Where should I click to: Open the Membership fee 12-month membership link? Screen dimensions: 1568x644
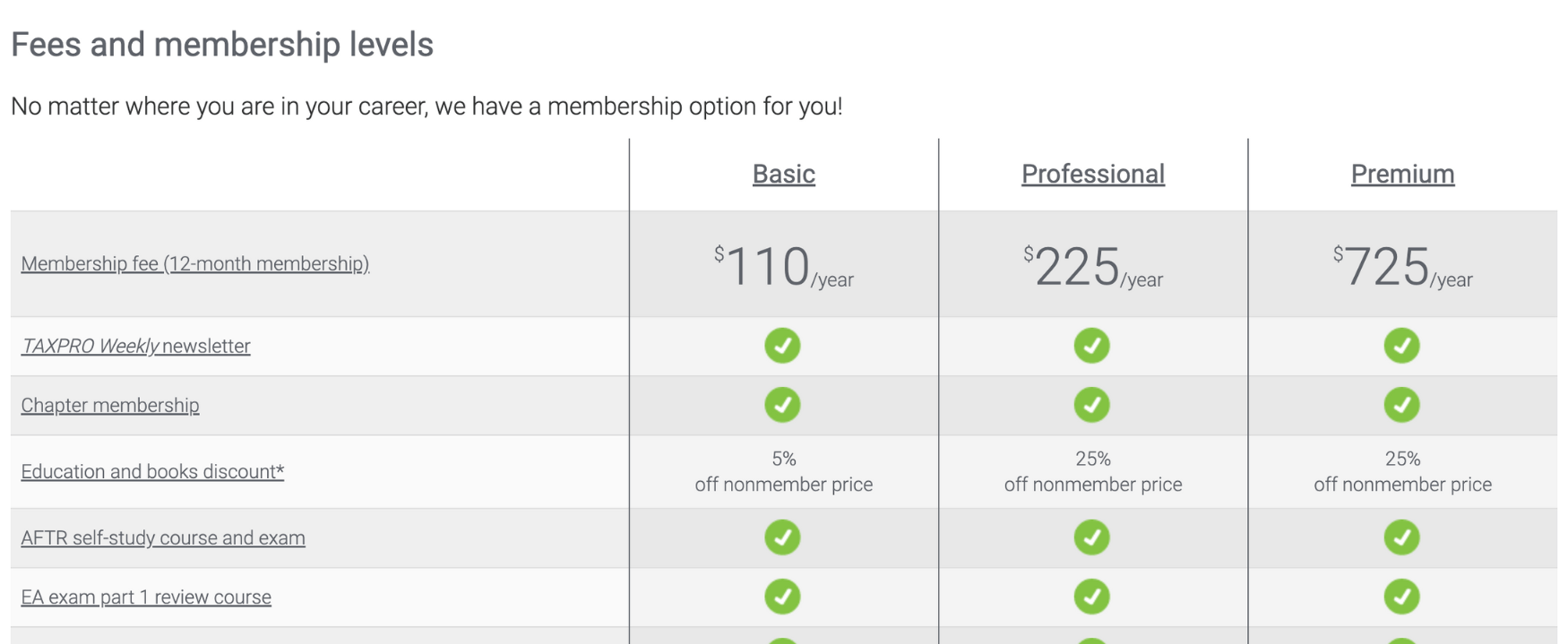(195, 263)
